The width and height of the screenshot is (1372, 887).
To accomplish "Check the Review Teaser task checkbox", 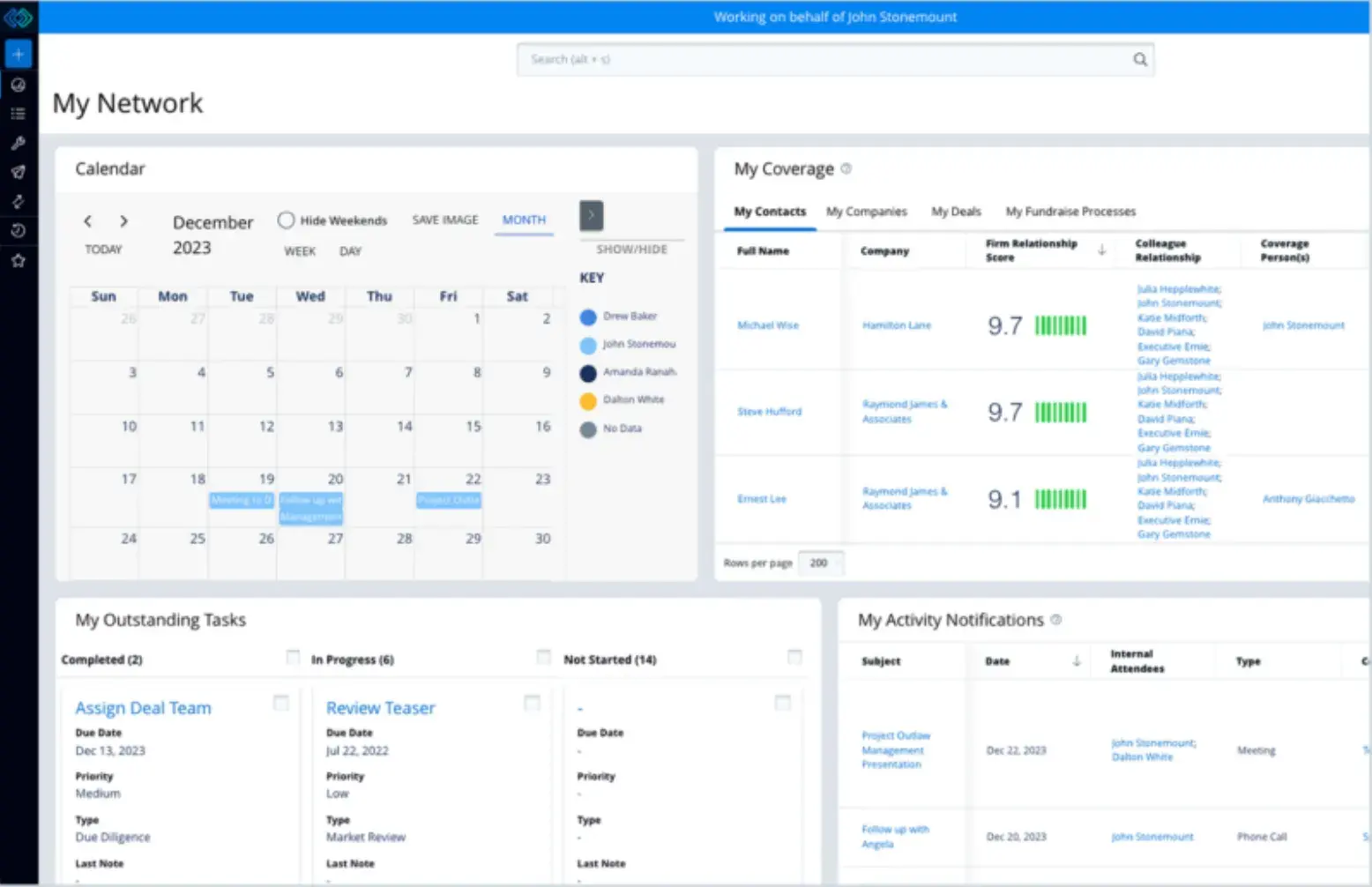I will 533,703.
